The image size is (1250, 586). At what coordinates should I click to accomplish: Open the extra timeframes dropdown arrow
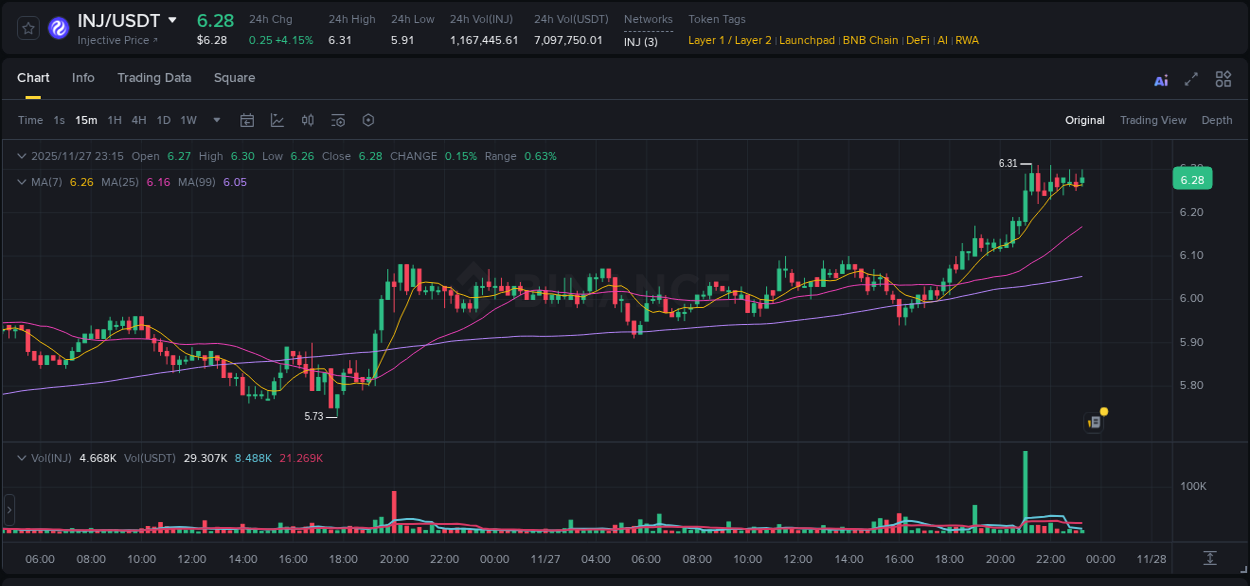tap(215, 119)
